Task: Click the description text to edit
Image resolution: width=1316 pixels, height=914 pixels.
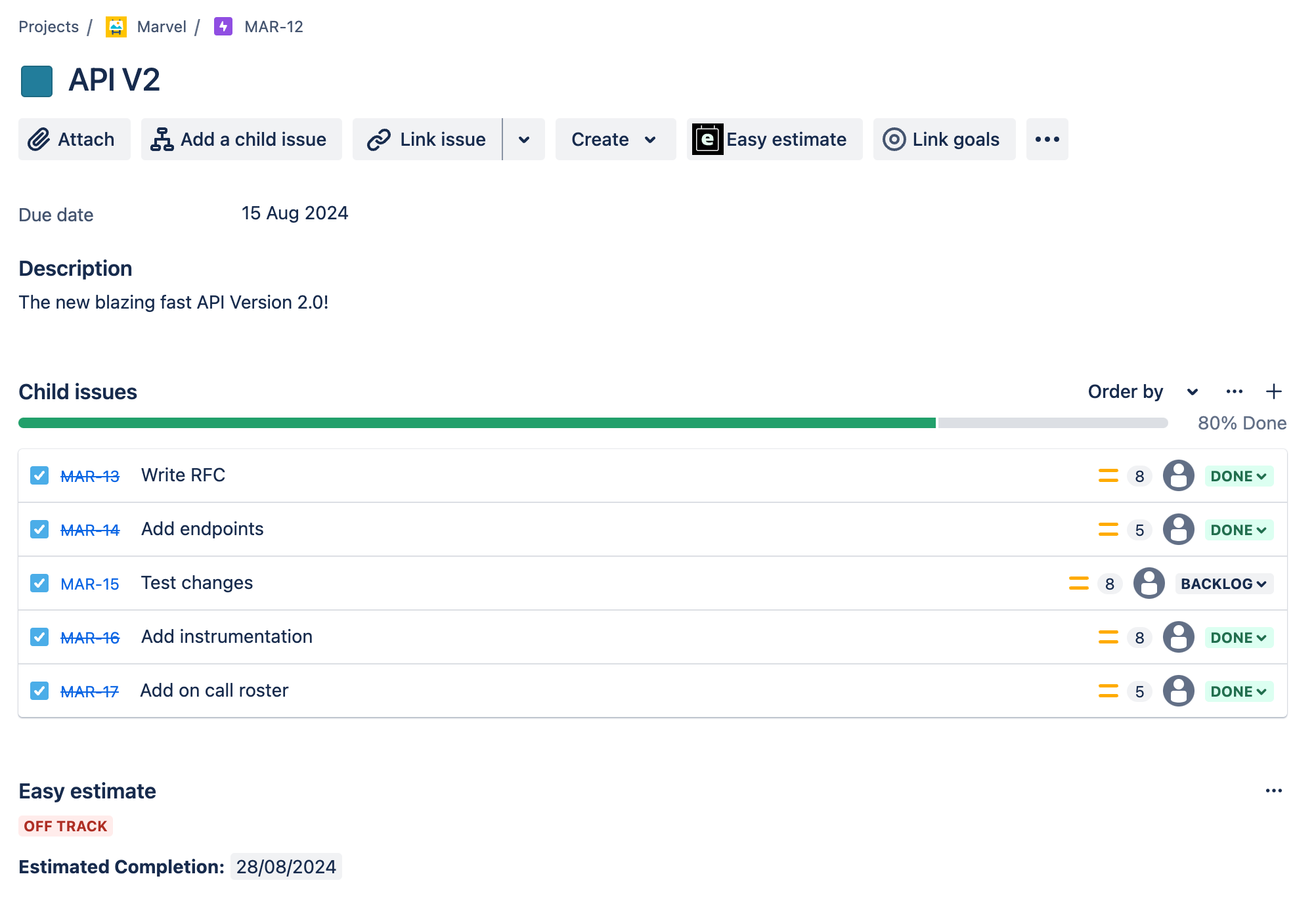Action: tap(173, 302)
